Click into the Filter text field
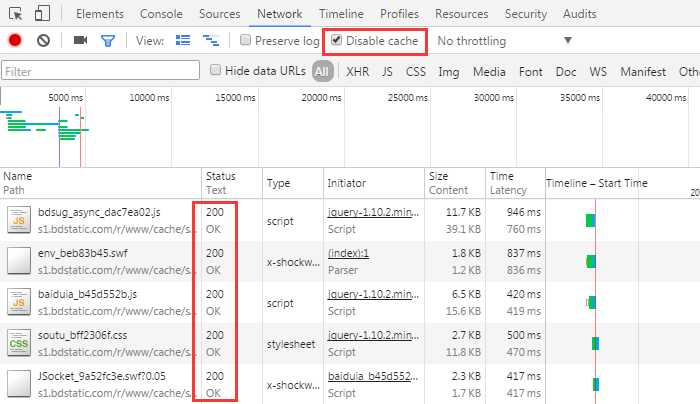This screenshot has height=404, width=700. [x=100, y=71]
